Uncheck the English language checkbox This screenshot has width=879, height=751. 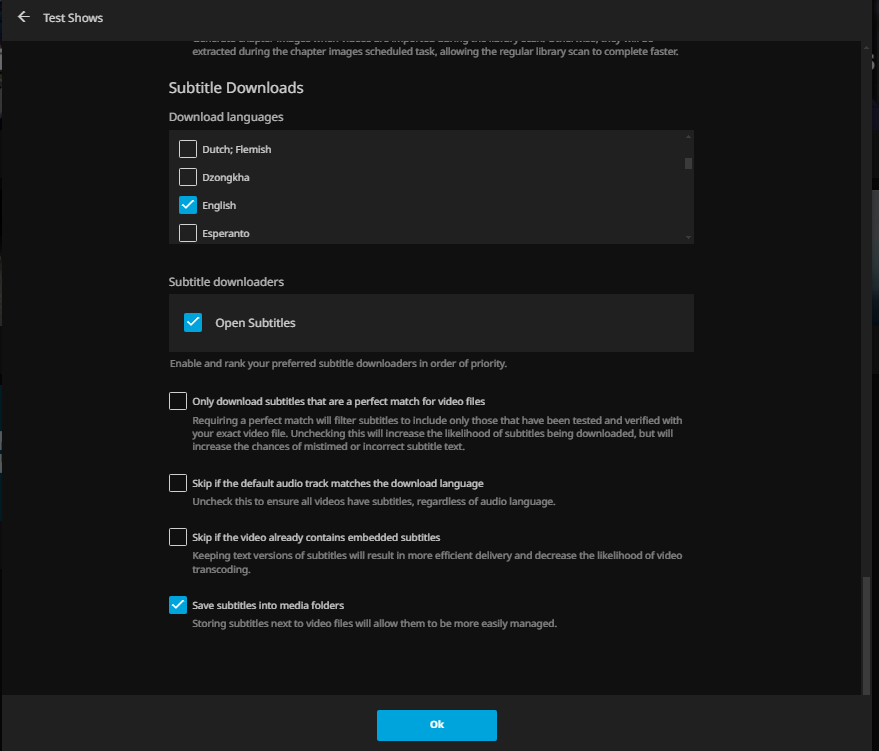[x=187, y=205]
